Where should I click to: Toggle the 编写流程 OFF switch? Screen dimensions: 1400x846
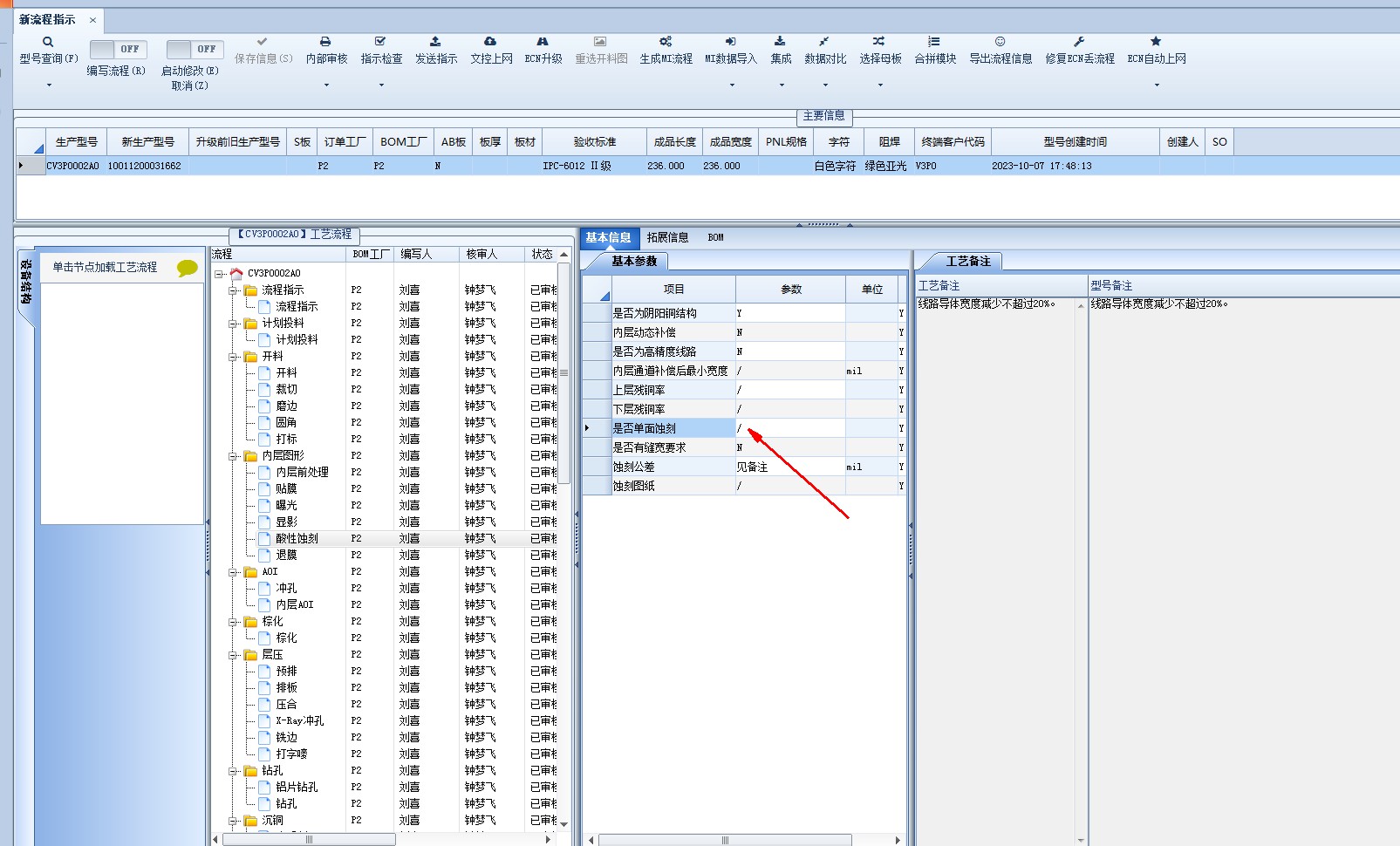(119, 49)
